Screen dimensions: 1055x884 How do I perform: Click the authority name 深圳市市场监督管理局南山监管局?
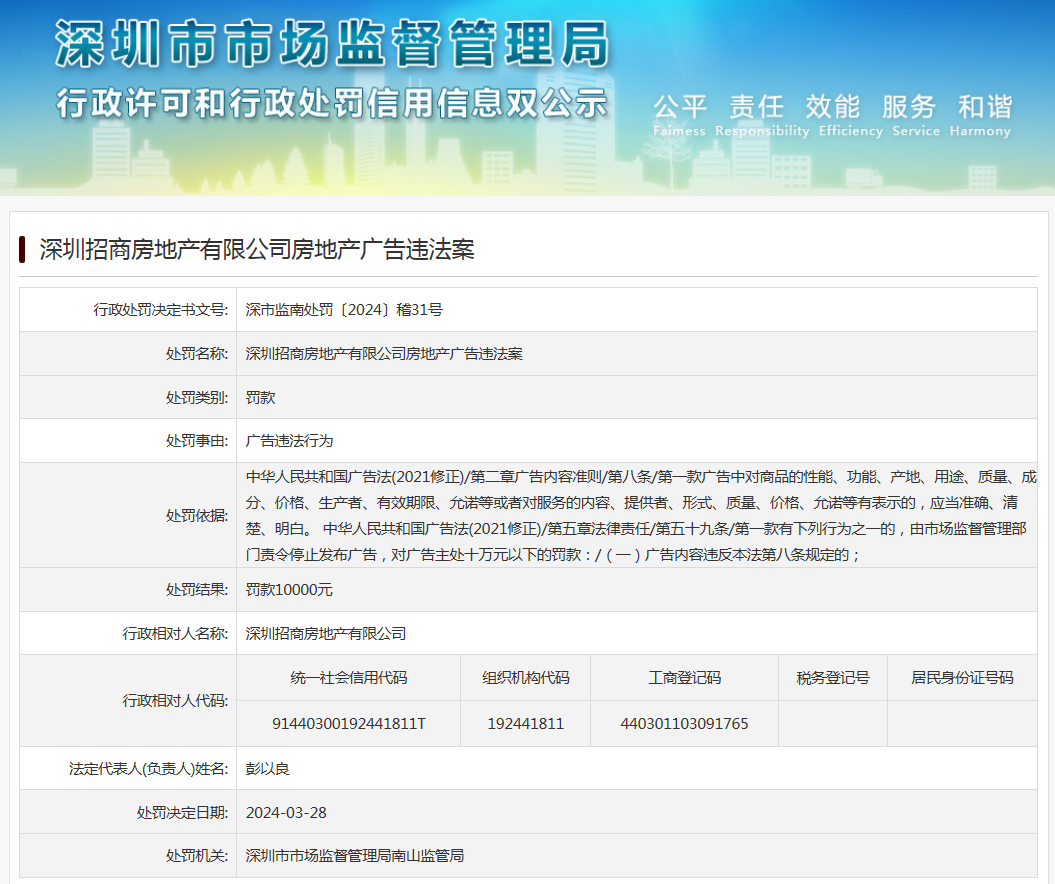355,856
